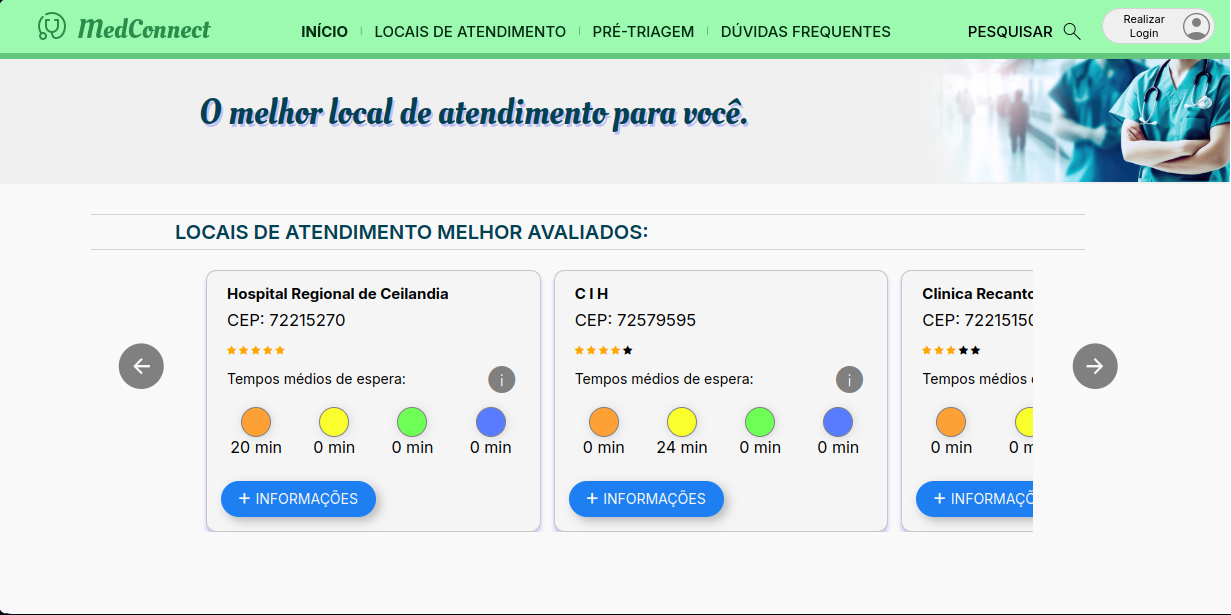Click the star rating of C I H card

pyautogui.click(x=604, y=350)
